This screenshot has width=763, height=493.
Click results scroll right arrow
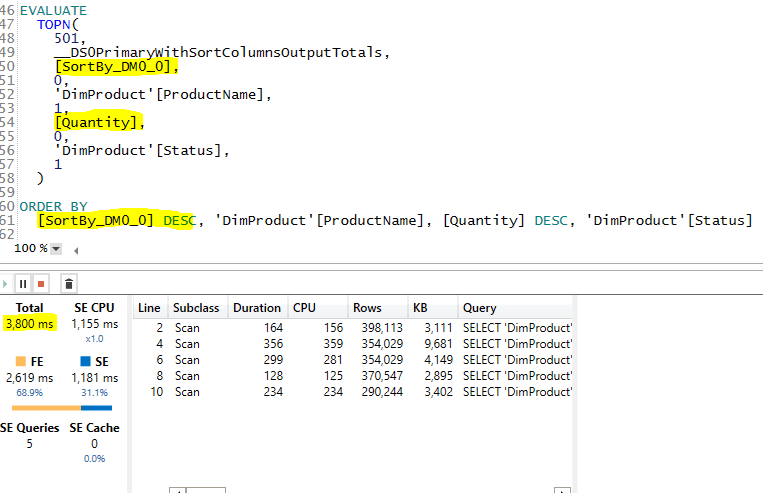pyautogui.click(x=563, y=491)
